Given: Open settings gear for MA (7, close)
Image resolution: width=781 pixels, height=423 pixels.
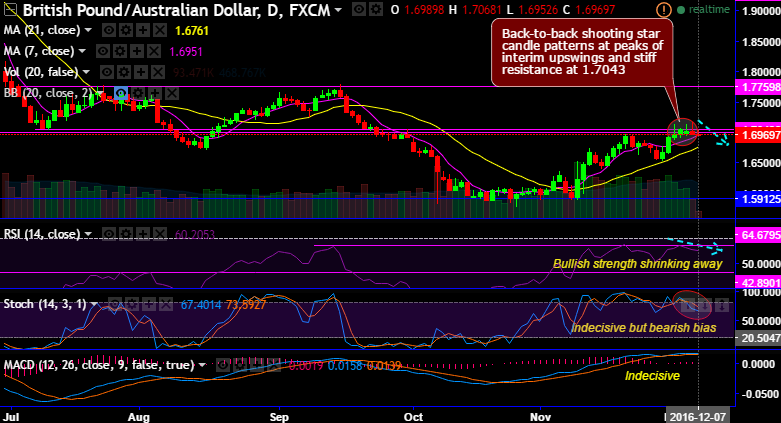Looking at the screenshot, I should 120,51.
